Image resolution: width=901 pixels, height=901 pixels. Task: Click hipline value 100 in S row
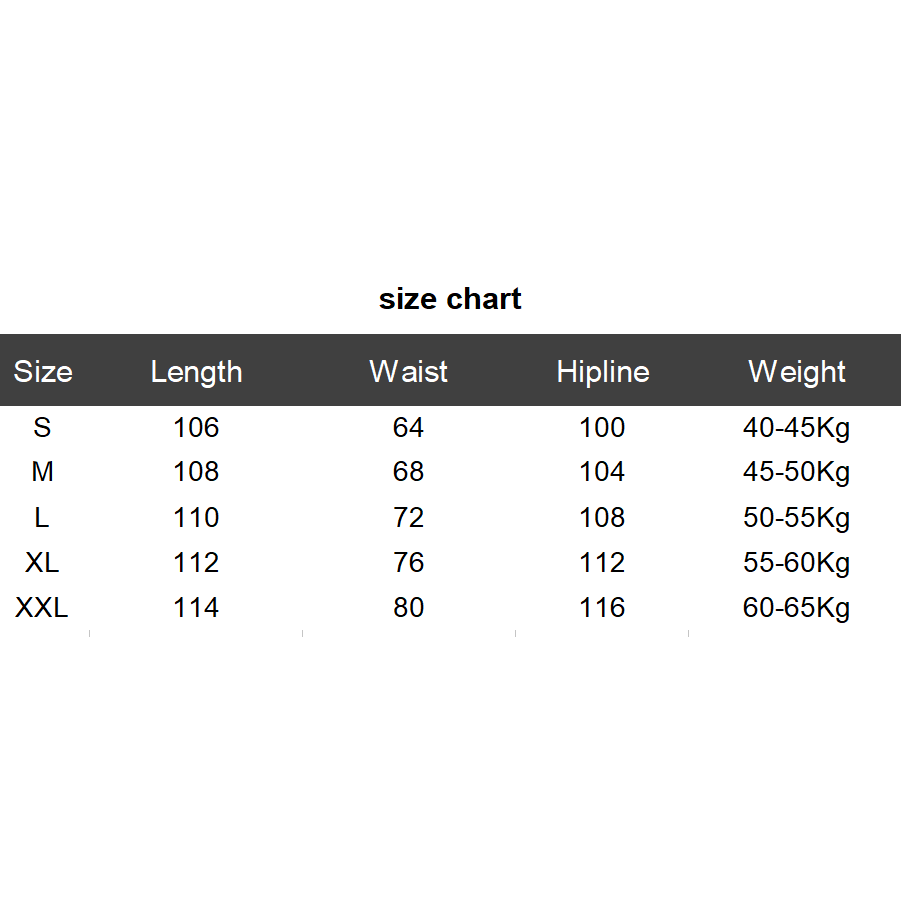pyautogui.click(x=602, y=428)
